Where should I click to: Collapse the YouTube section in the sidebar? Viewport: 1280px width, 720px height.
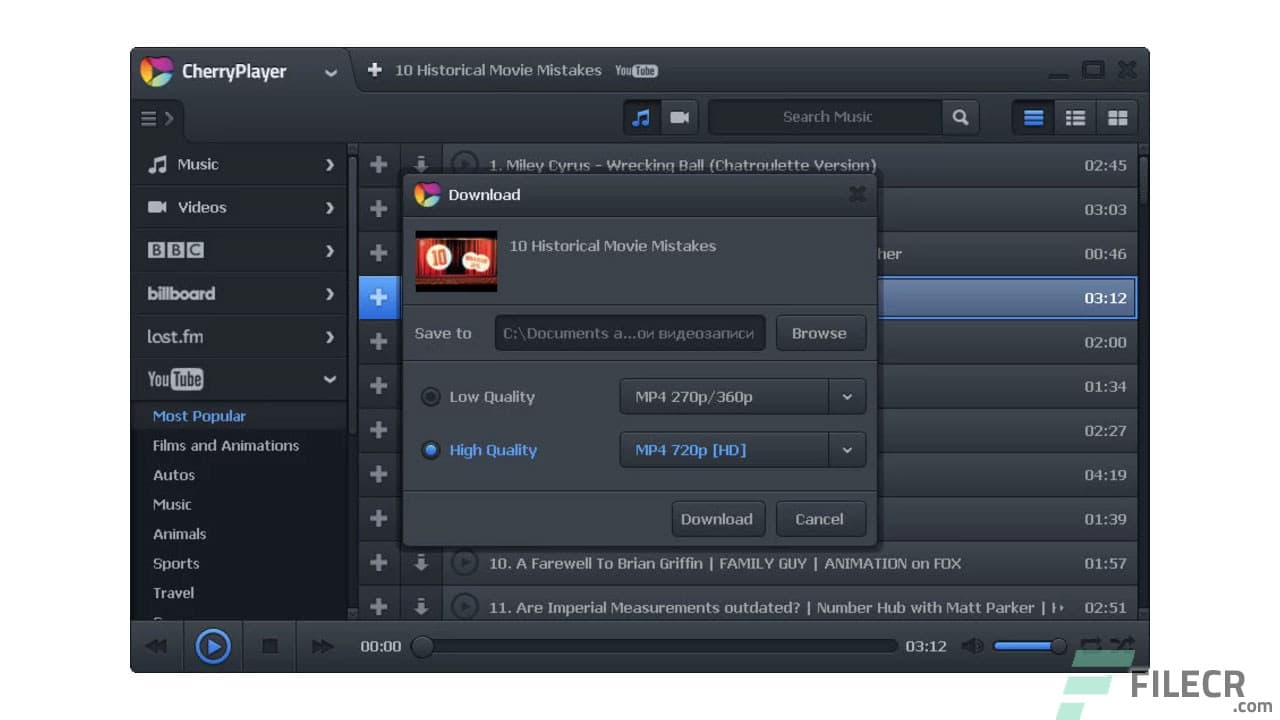(330, 379)
